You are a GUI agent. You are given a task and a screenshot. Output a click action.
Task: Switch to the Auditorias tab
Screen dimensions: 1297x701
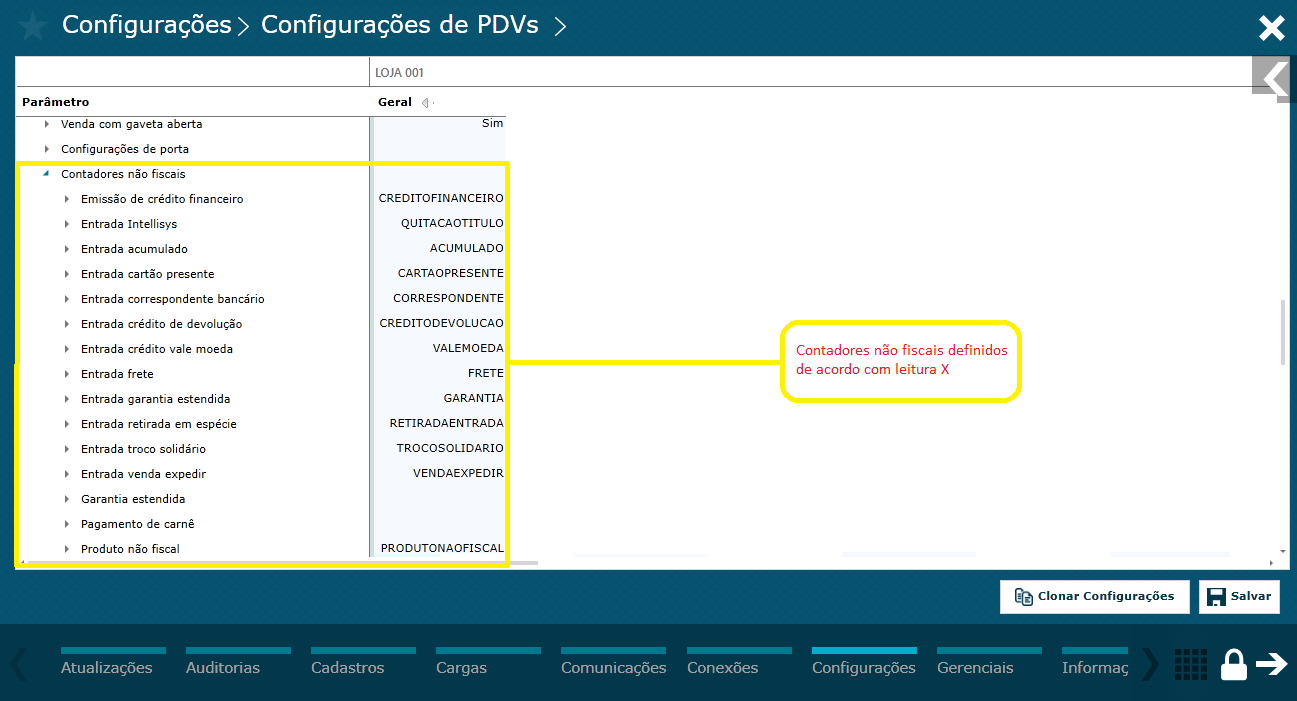point(221,665)
